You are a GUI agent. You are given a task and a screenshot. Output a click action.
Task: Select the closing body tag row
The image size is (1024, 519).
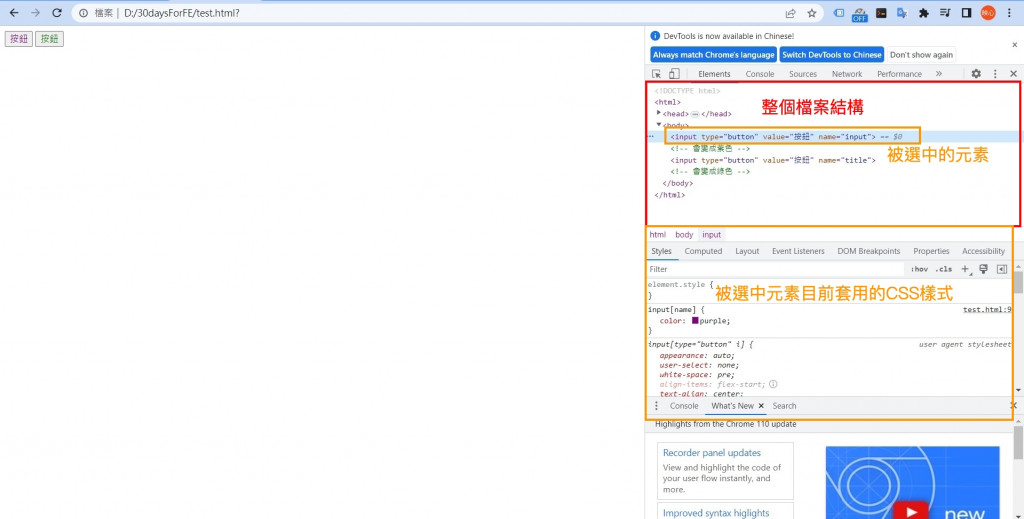coord(677,183)
